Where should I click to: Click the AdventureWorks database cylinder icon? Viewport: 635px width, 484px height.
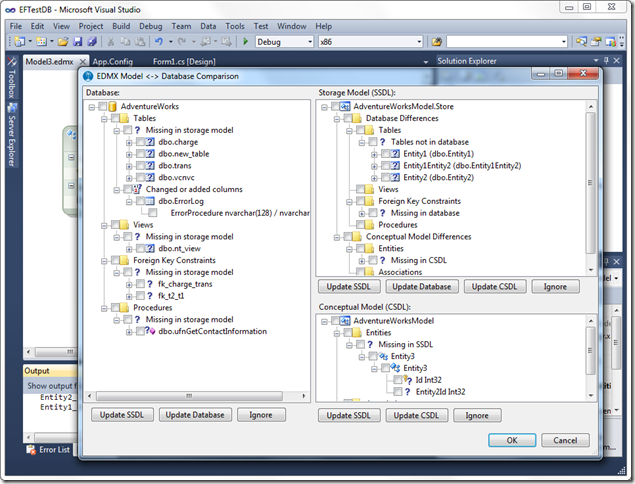112,107
